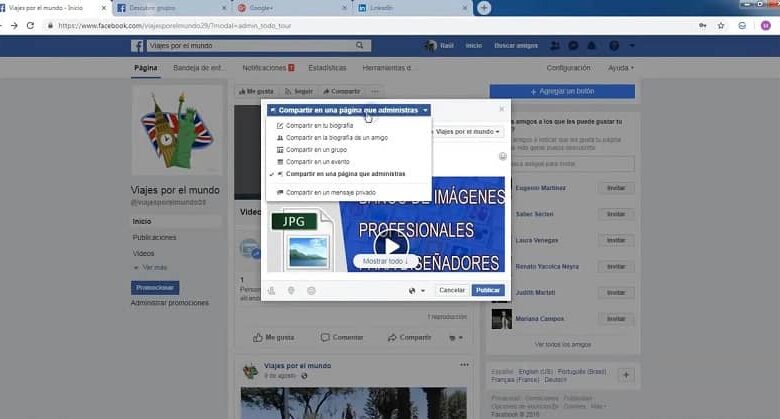Bookmark this page with the star icon
This screenshot has height=419, width=780.
click(721, 26)
